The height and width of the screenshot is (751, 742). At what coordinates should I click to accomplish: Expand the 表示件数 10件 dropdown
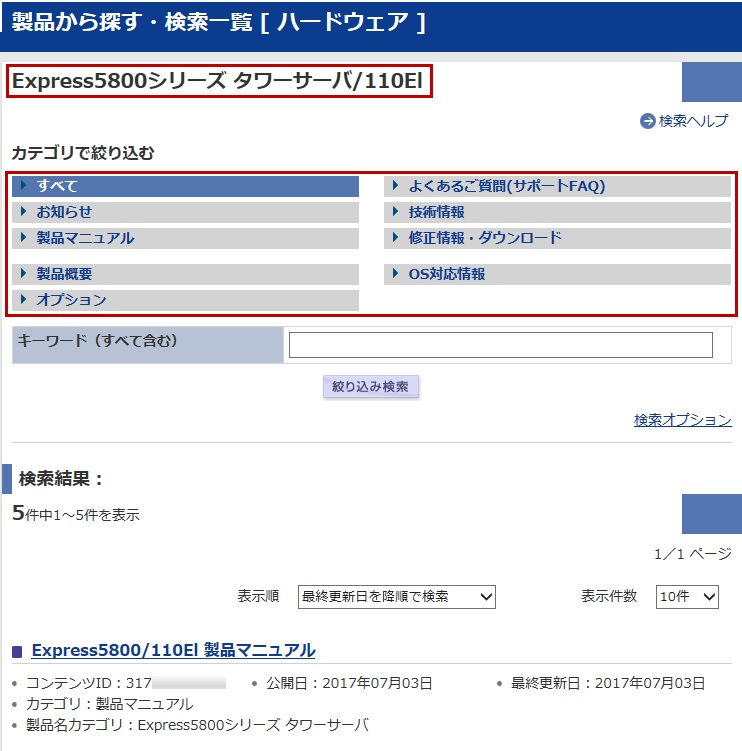pos(687,597)
